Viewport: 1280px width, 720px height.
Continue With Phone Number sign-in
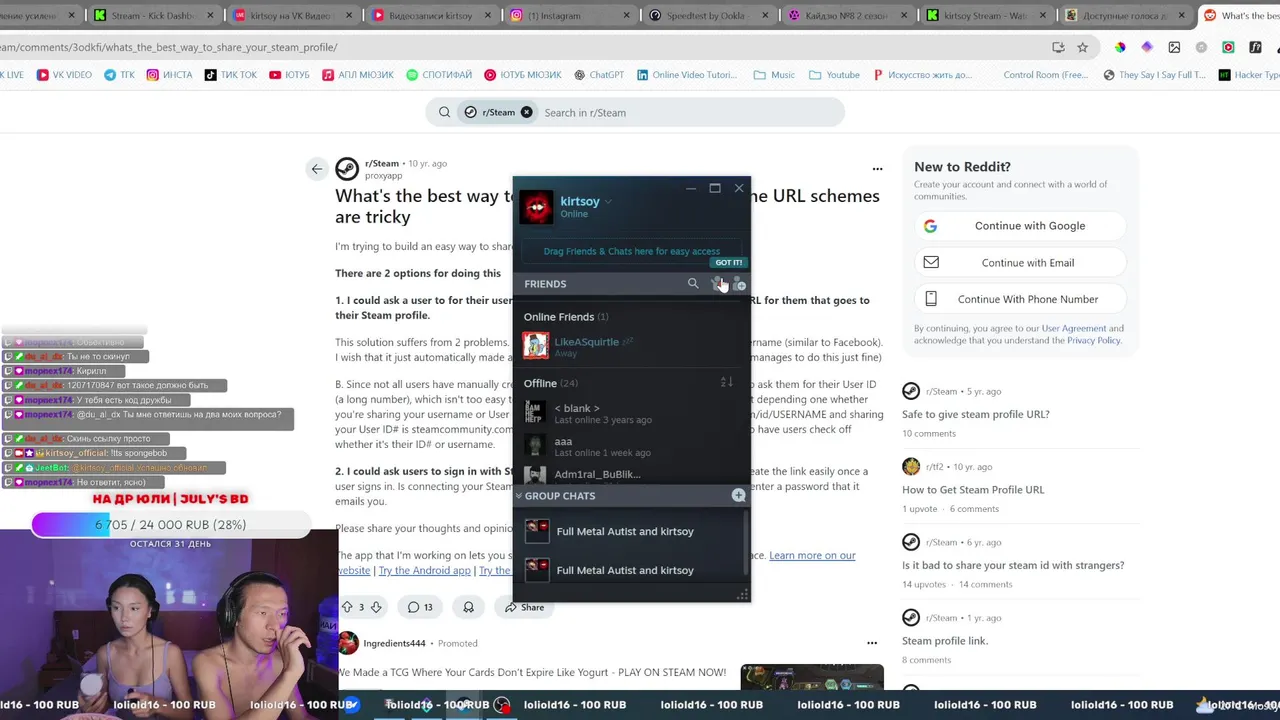point(1020,299)
